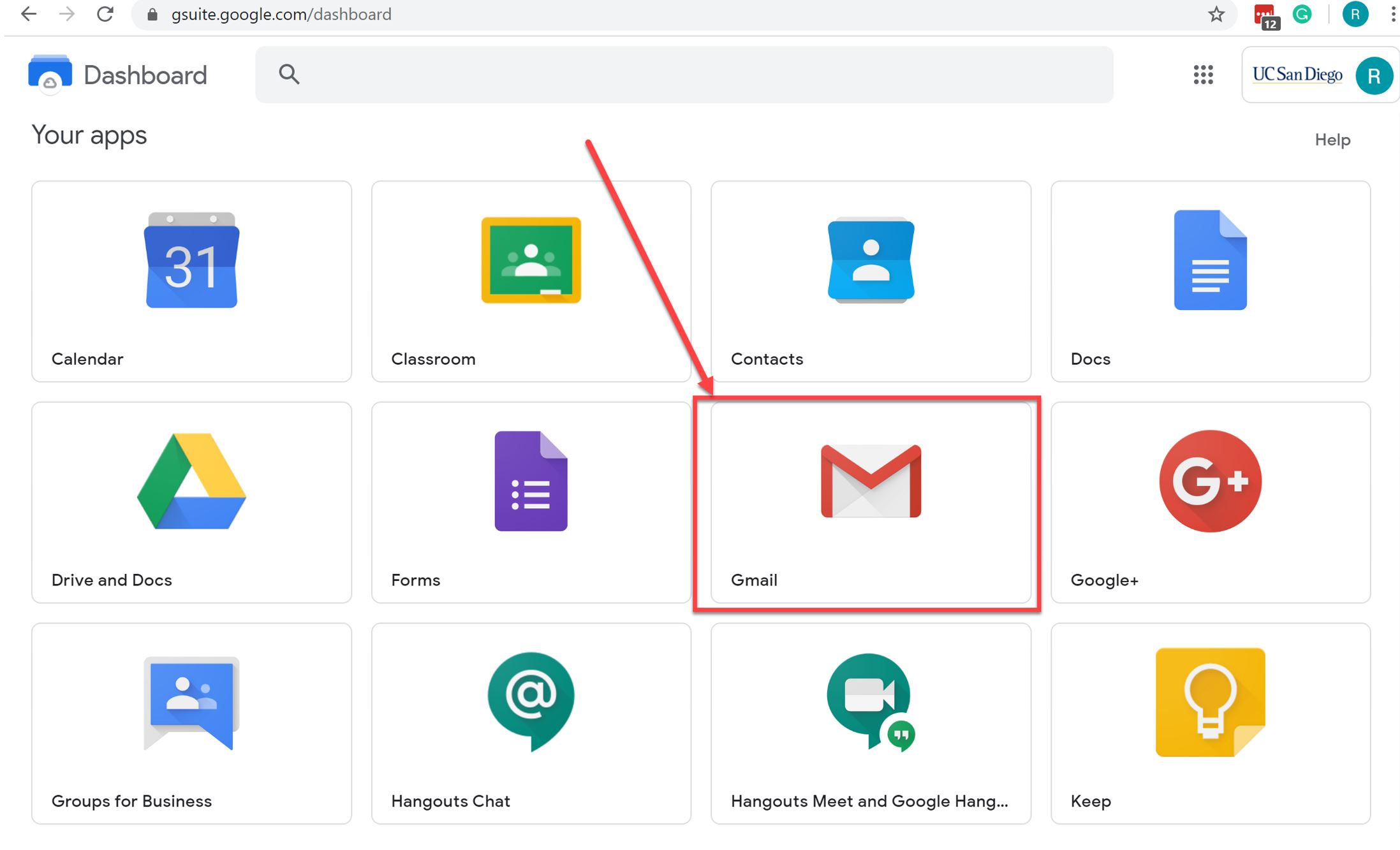Reload the page in browser toolbar
1400x850 pixels.
tap(105, 14)
